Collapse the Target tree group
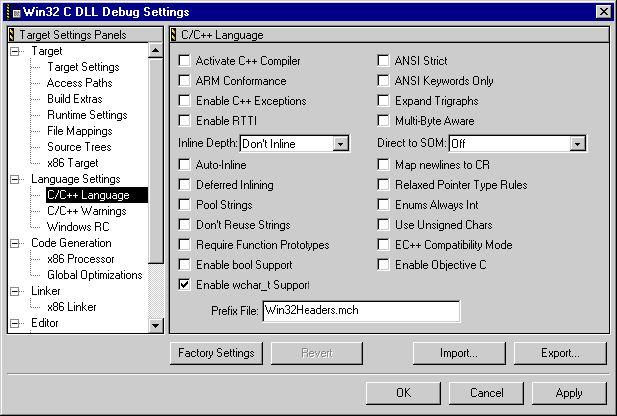 [15, 51]
